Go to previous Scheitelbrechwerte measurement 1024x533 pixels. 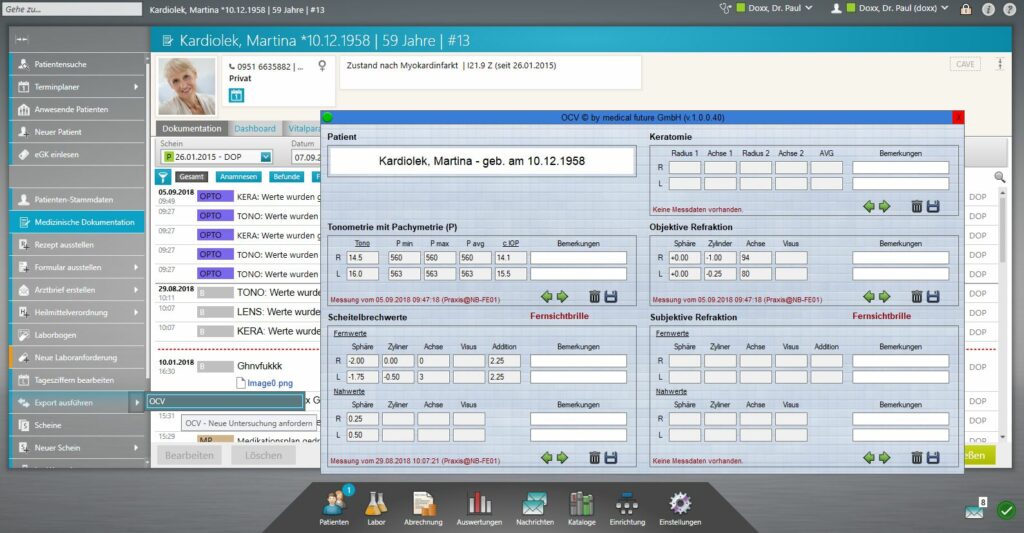click(546, 457)
